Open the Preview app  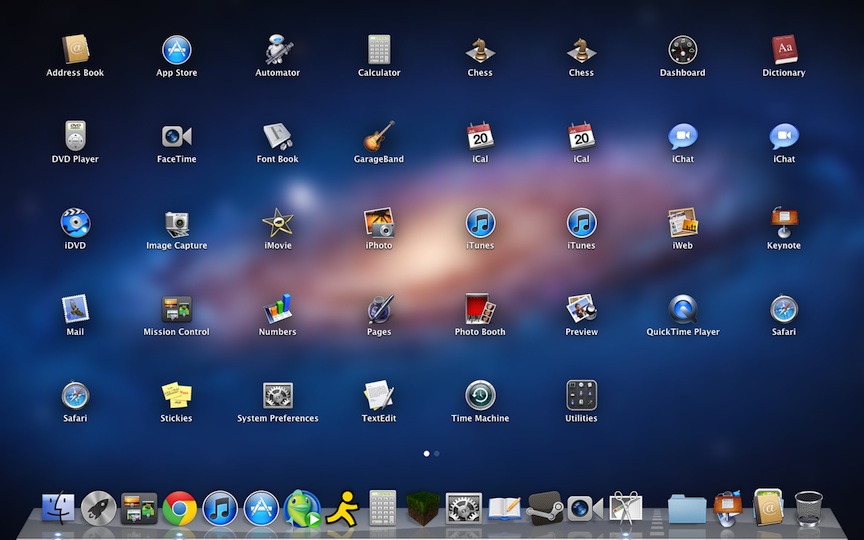pos(581,309)
